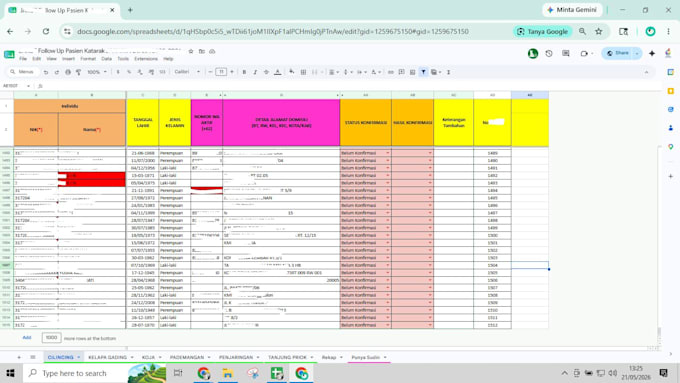Screen dimensions: 680x383
Task: Open the borders tool
Action: [x=303, y=72]
